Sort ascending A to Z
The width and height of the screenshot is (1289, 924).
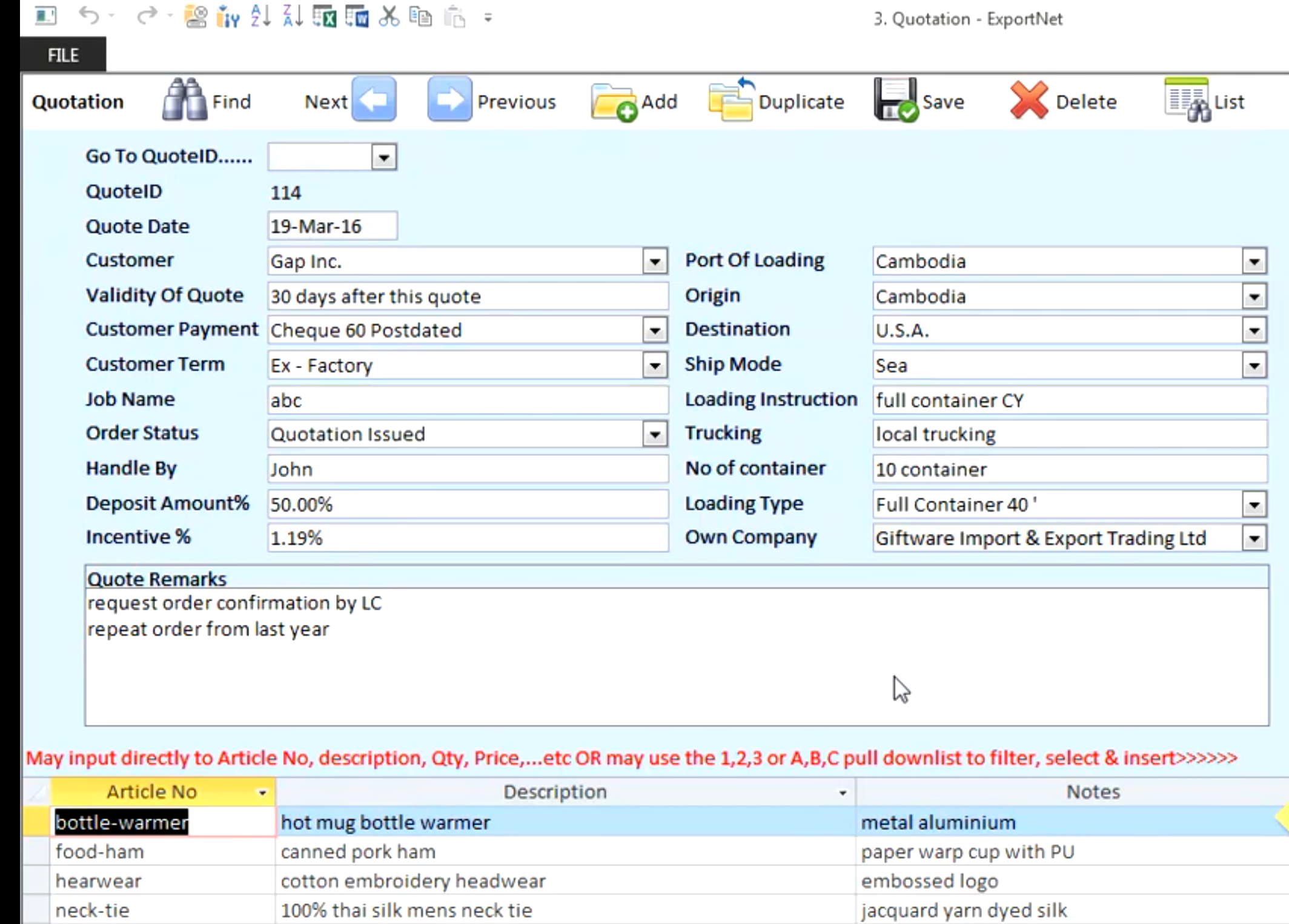click(260, 16)
